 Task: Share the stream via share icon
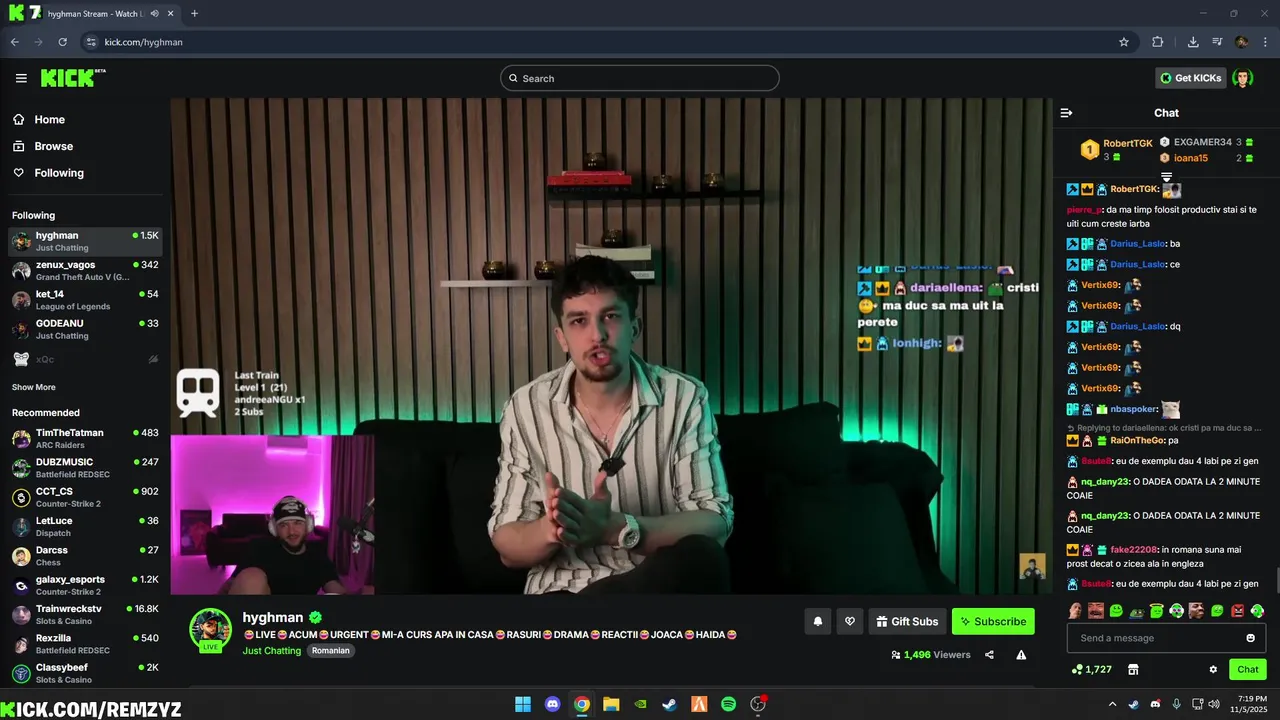pyautogui.click(x=989, y=655)
